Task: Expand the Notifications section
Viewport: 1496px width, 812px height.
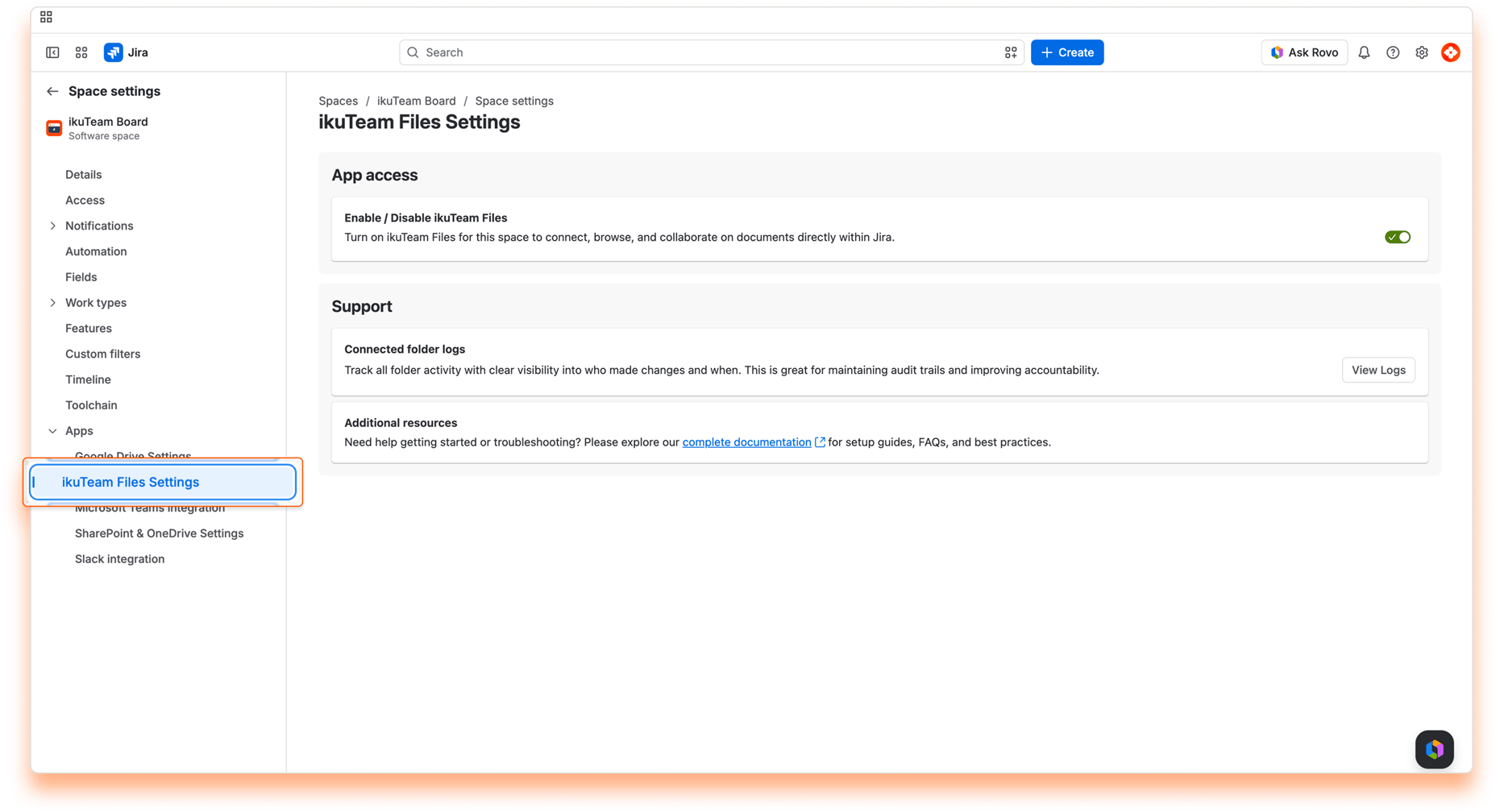Action: point(53,226)
